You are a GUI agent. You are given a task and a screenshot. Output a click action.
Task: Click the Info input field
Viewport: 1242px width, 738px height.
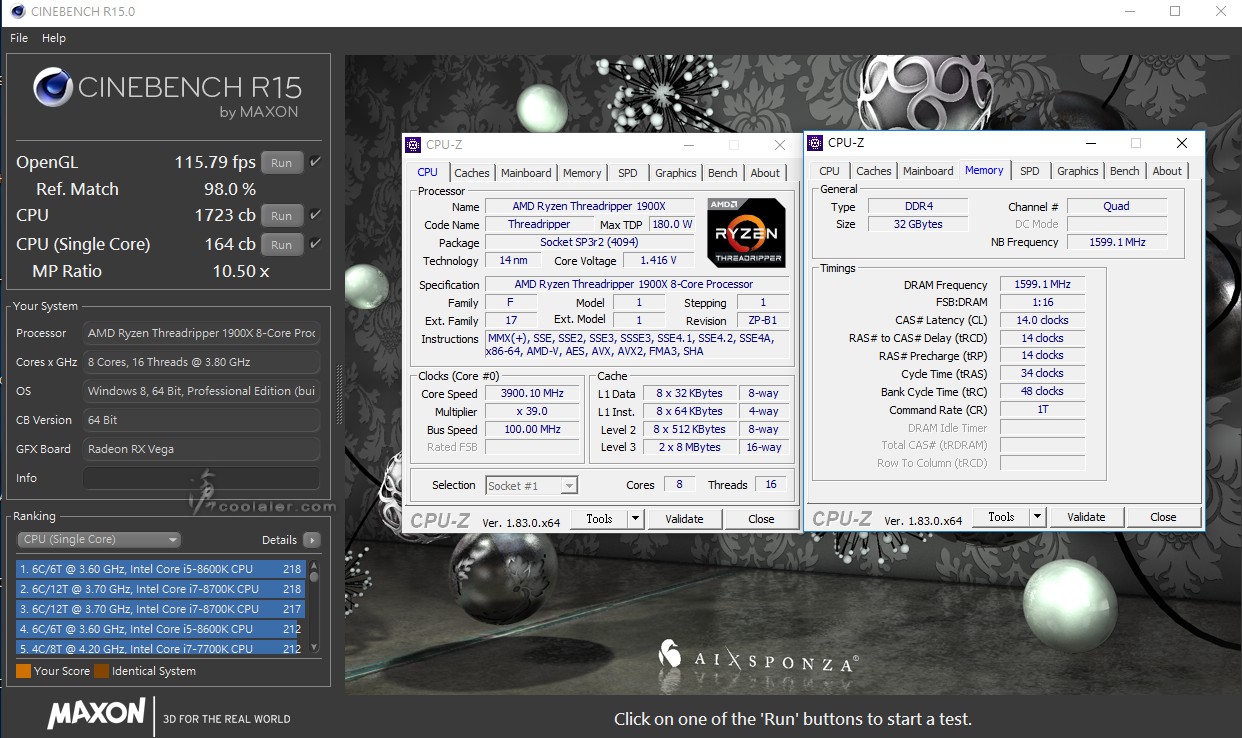click(201, 478)
